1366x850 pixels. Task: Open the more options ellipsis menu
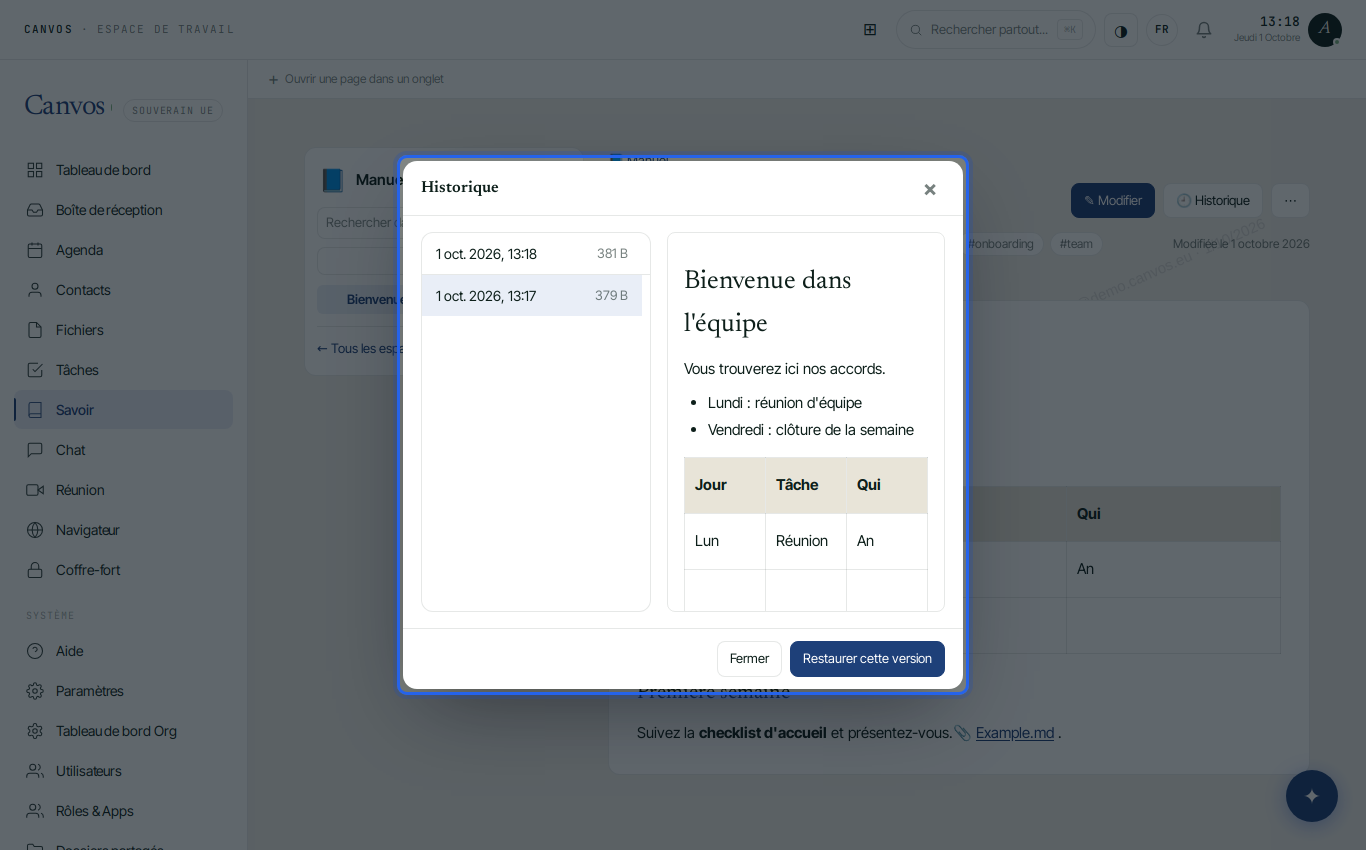[1290, 200]
